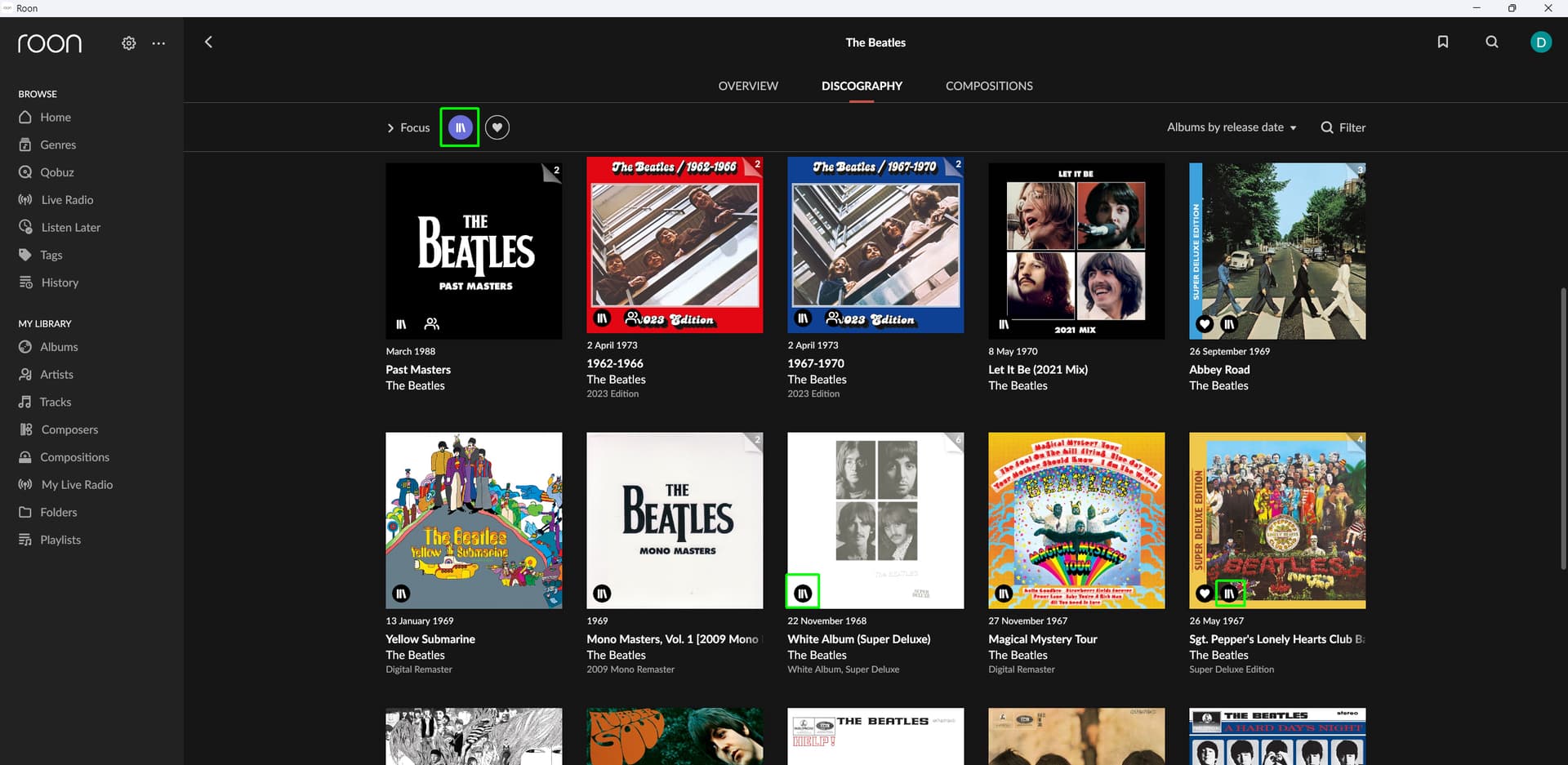Screen dimensions: 1568x765
Task: Open The Beatles artist link under Yellow Submarine
Action: [415, 656]
